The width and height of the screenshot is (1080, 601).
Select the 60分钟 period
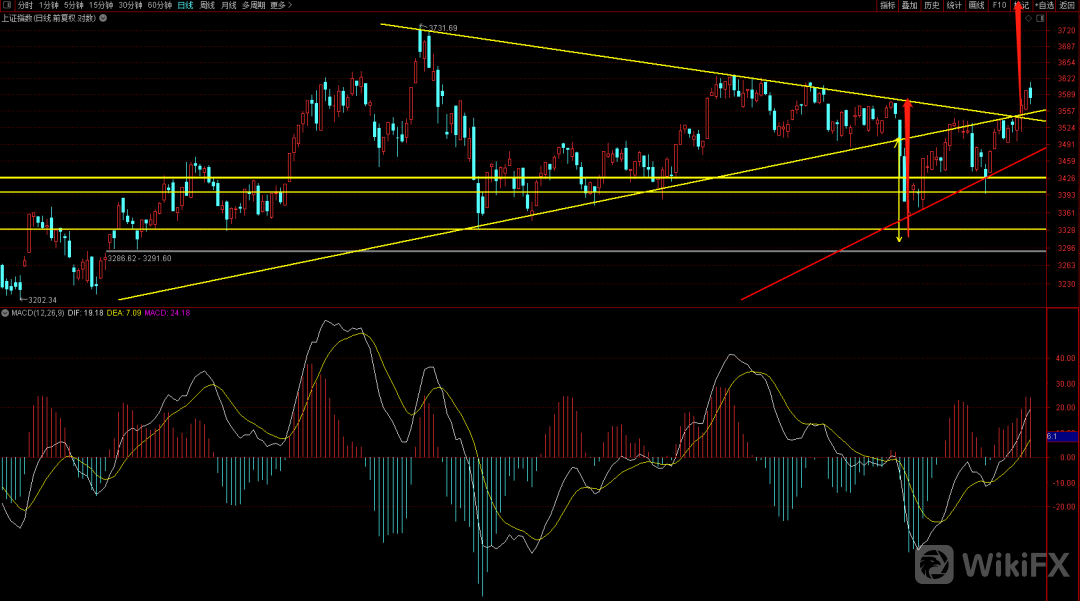pos(160,5)
